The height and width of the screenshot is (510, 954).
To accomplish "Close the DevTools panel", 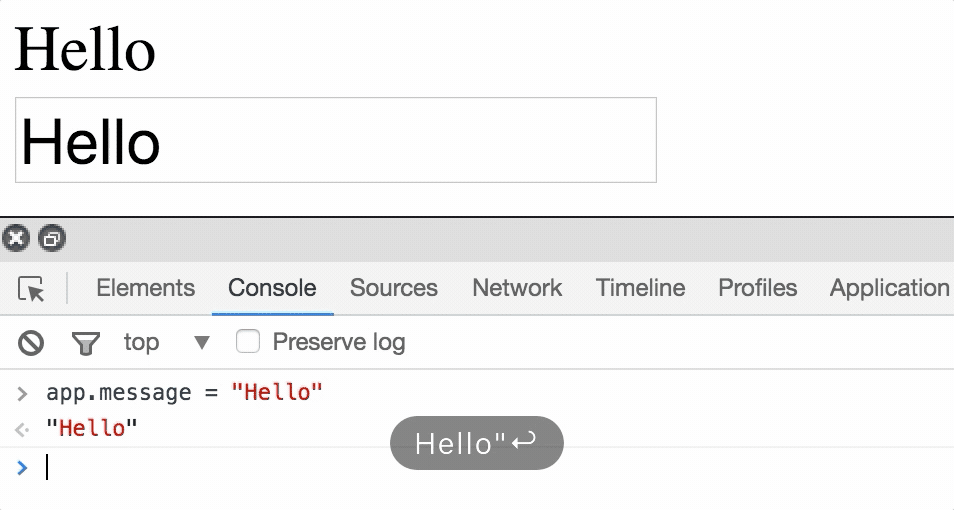I will pos(16,238).
